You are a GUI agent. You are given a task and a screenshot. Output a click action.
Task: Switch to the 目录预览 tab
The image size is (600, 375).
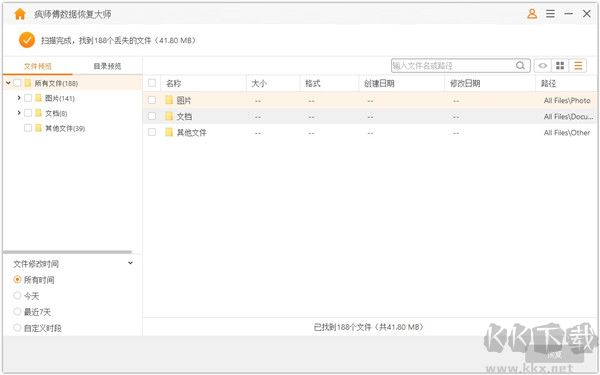pos(108,66)
